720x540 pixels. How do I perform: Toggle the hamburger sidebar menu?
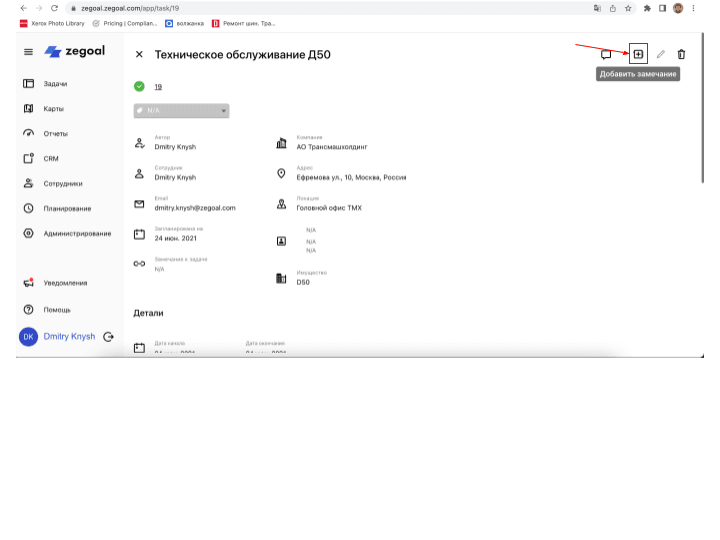point(28,52)
